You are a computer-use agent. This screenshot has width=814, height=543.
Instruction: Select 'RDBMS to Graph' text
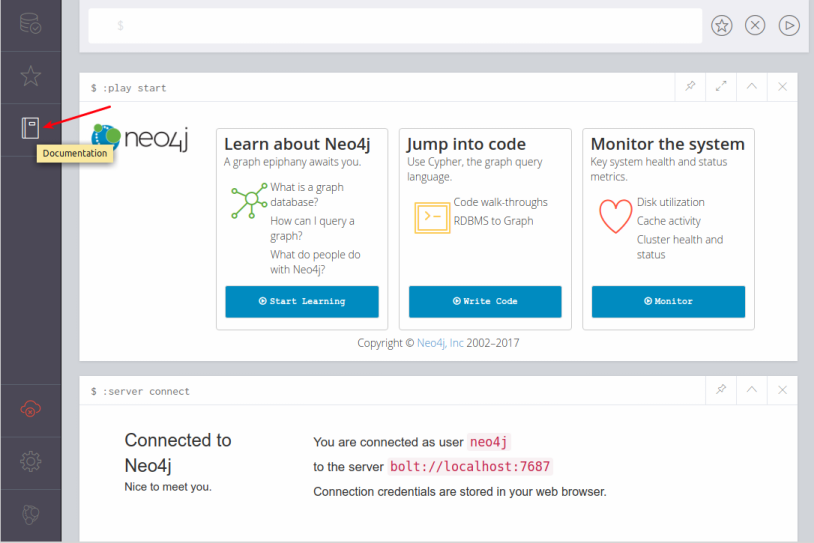(493, 221)
